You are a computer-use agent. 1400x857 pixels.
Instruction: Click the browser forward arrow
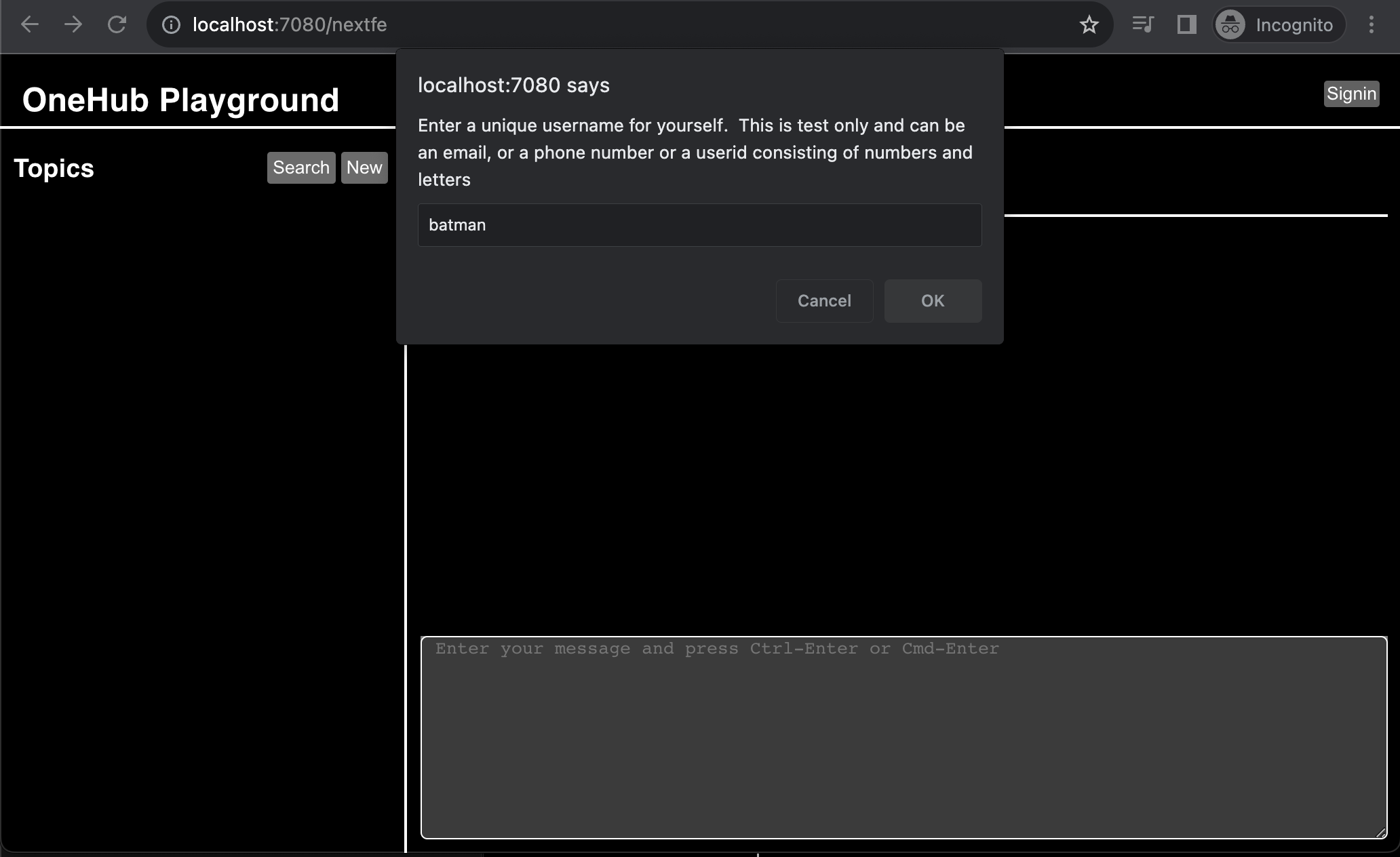click(73, 25)
